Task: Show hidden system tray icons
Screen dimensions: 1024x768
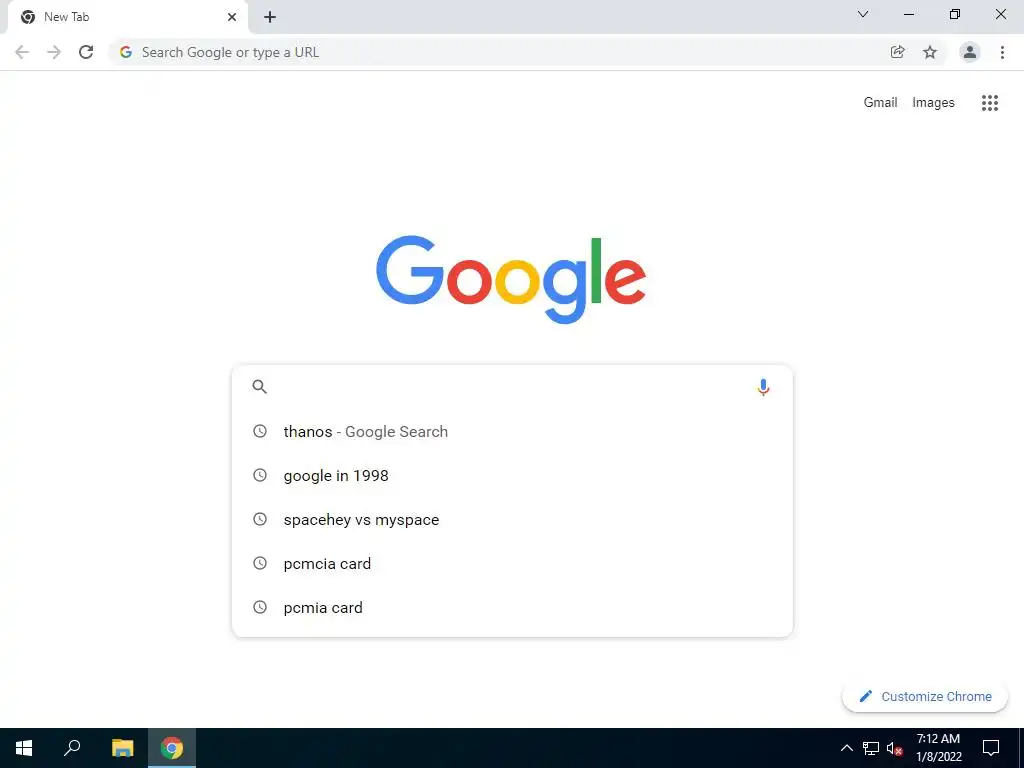Action: coord(846,748)
